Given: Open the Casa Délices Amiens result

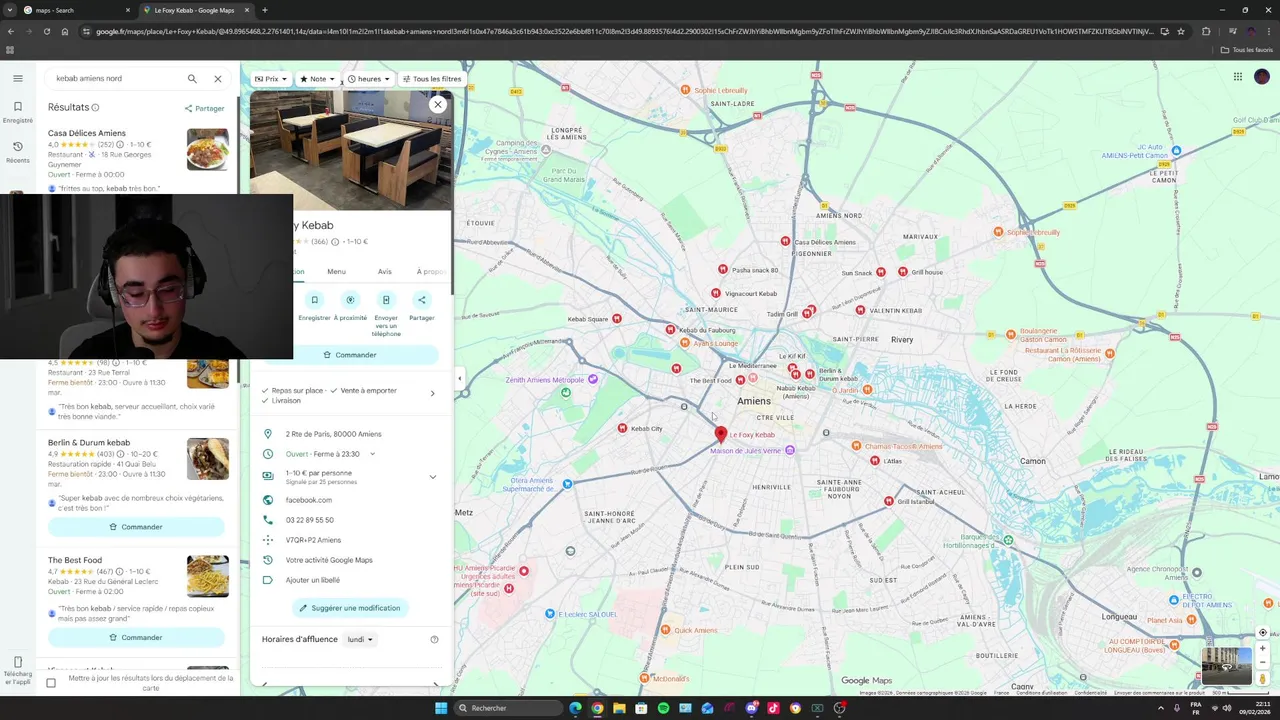Looking at the screenshot, I should pos(87,133).
